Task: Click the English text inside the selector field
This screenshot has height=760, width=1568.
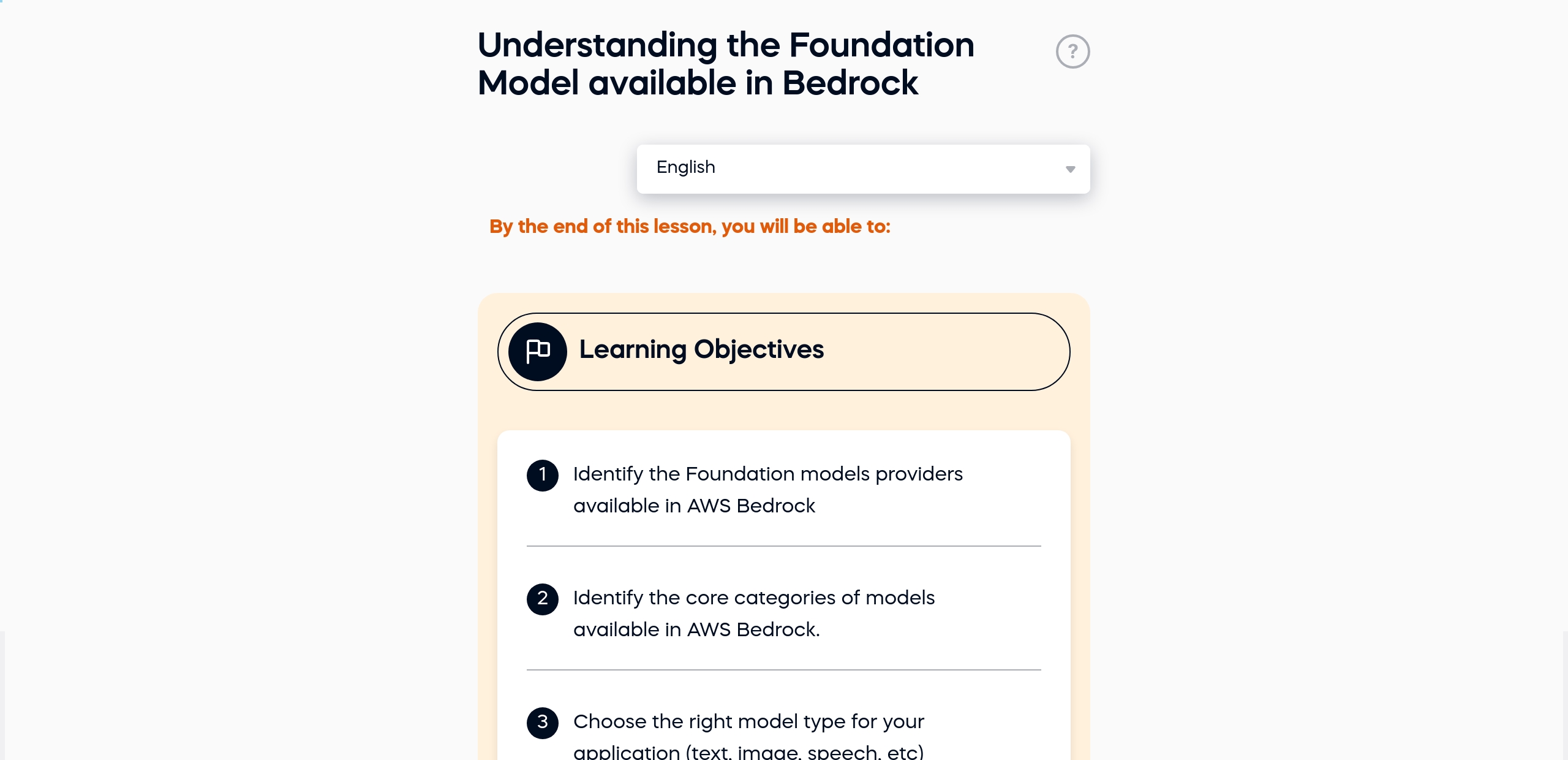Action: click(685, 167)
